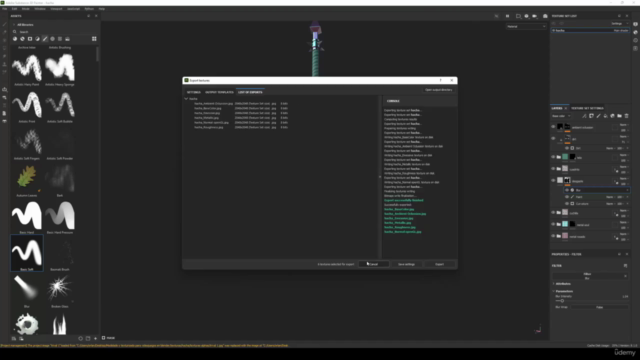Image resolution: width=640 pixels, height=360 pixels.
Task: Toggle visibility of the cuadrito folder
Action: click(553, 169)
